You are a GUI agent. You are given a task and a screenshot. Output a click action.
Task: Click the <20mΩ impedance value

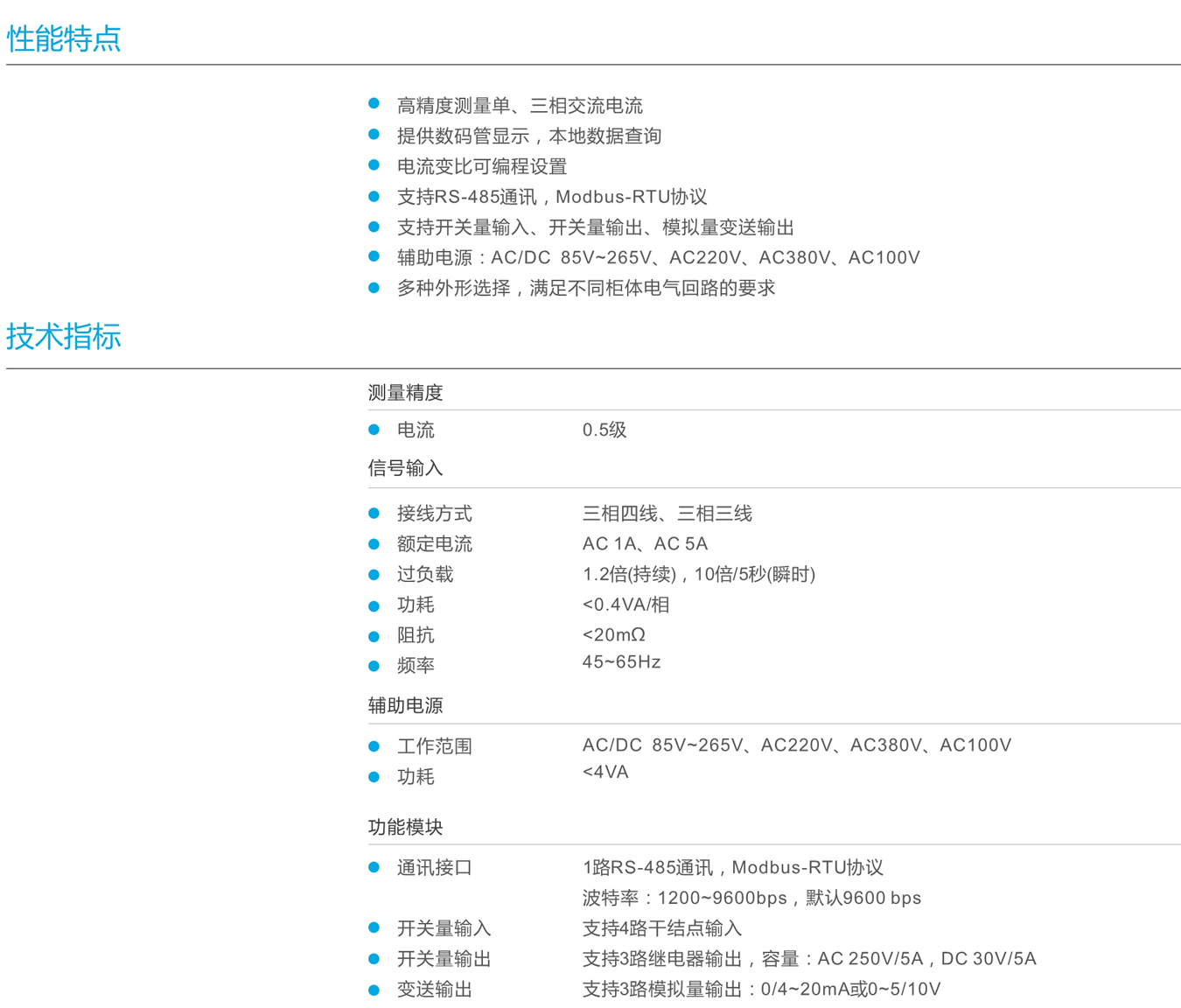click(x=613, y=635)
